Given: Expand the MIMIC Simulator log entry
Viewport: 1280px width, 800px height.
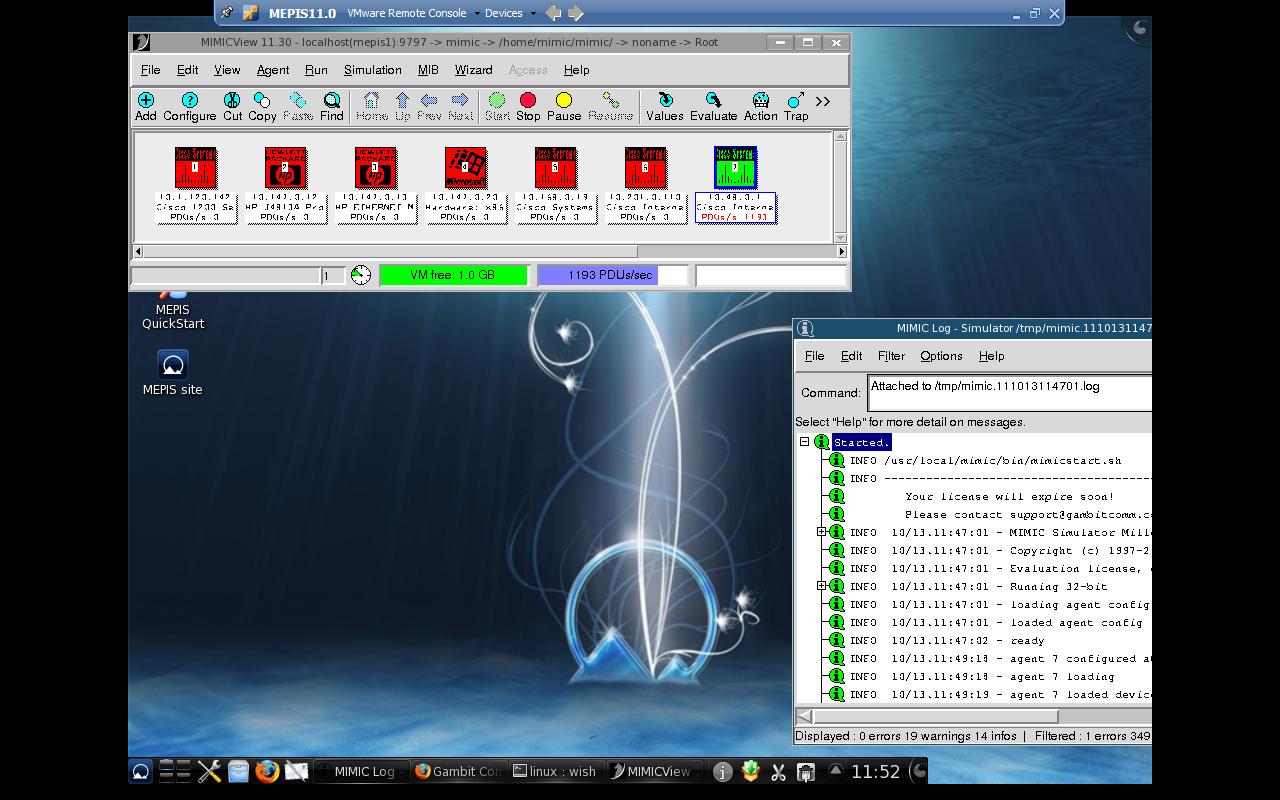Looking at the screenshot, I should point(822,532).
